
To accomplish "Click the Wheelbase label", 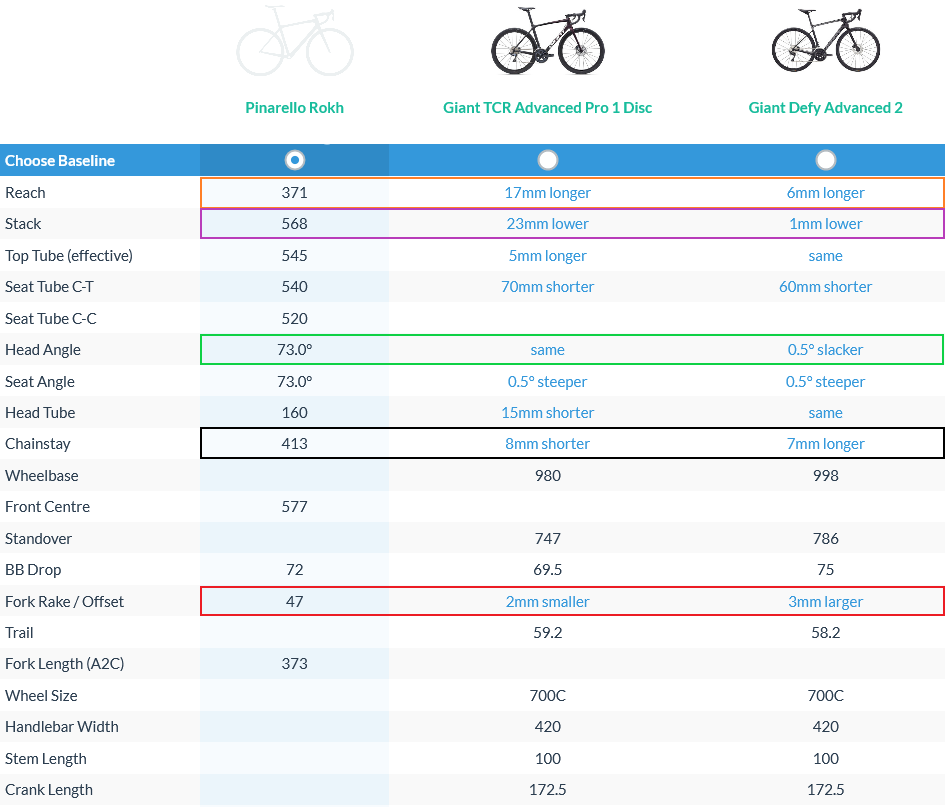I will pos(42,476).
